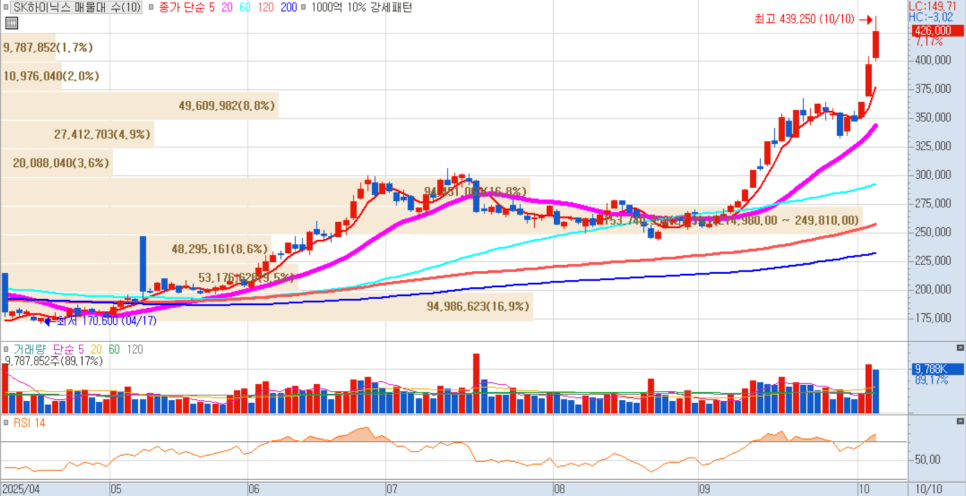The height and width of the screenshot is (496, 966).
Task: Click the RSI 14 indicator label
Action: tap(30, 423)
